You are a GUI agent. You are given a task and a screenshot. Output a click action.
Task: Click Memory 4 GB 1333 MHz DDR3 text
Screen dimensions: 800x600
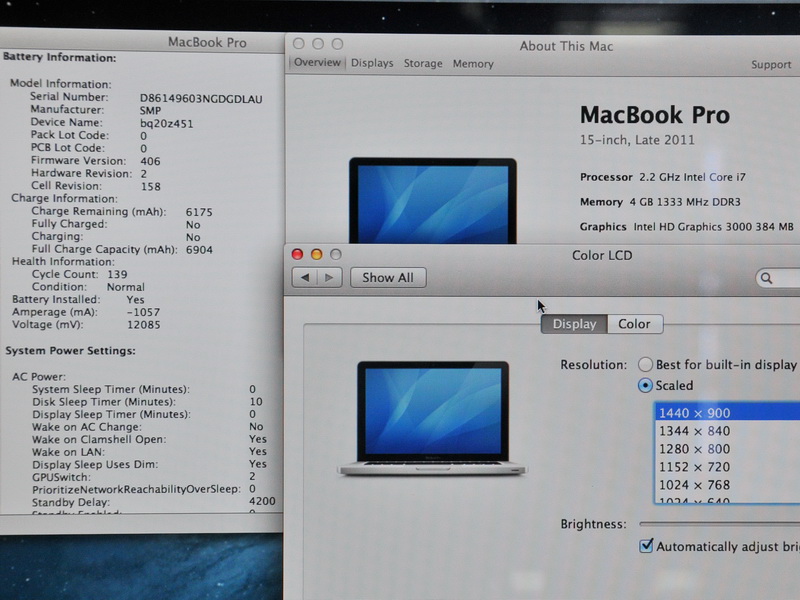pos(660,202)
